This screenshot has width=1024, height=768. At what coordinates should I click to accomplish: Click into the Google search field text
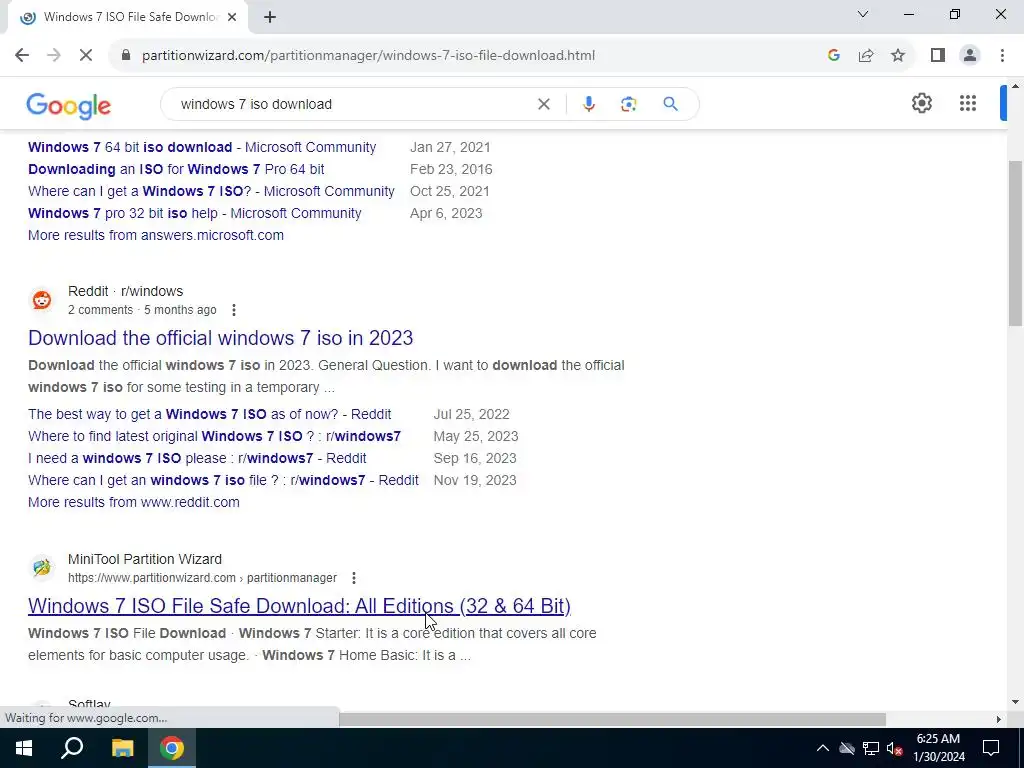(256, 104)
